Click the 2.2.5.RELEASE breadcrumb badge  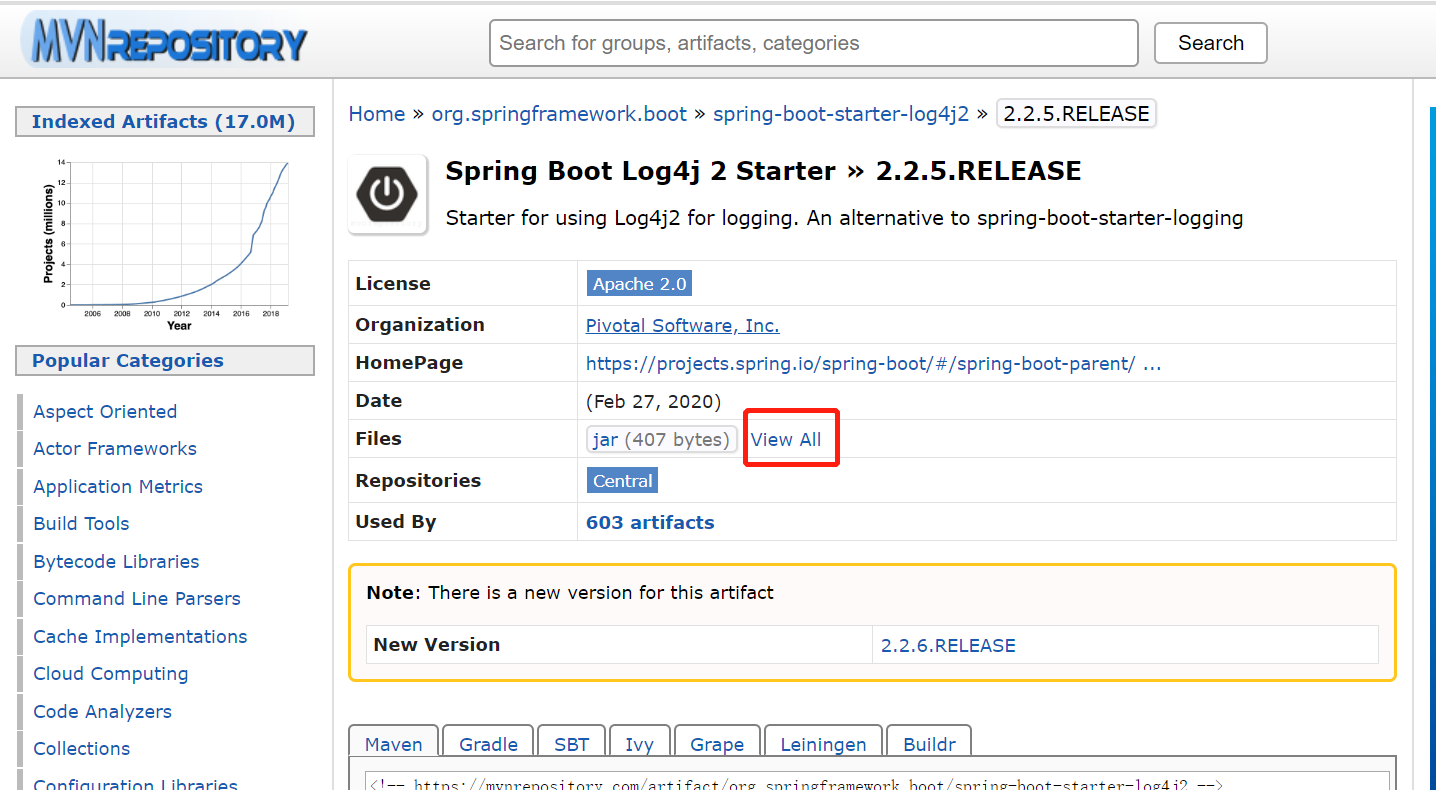click(x=1076, y=114)
